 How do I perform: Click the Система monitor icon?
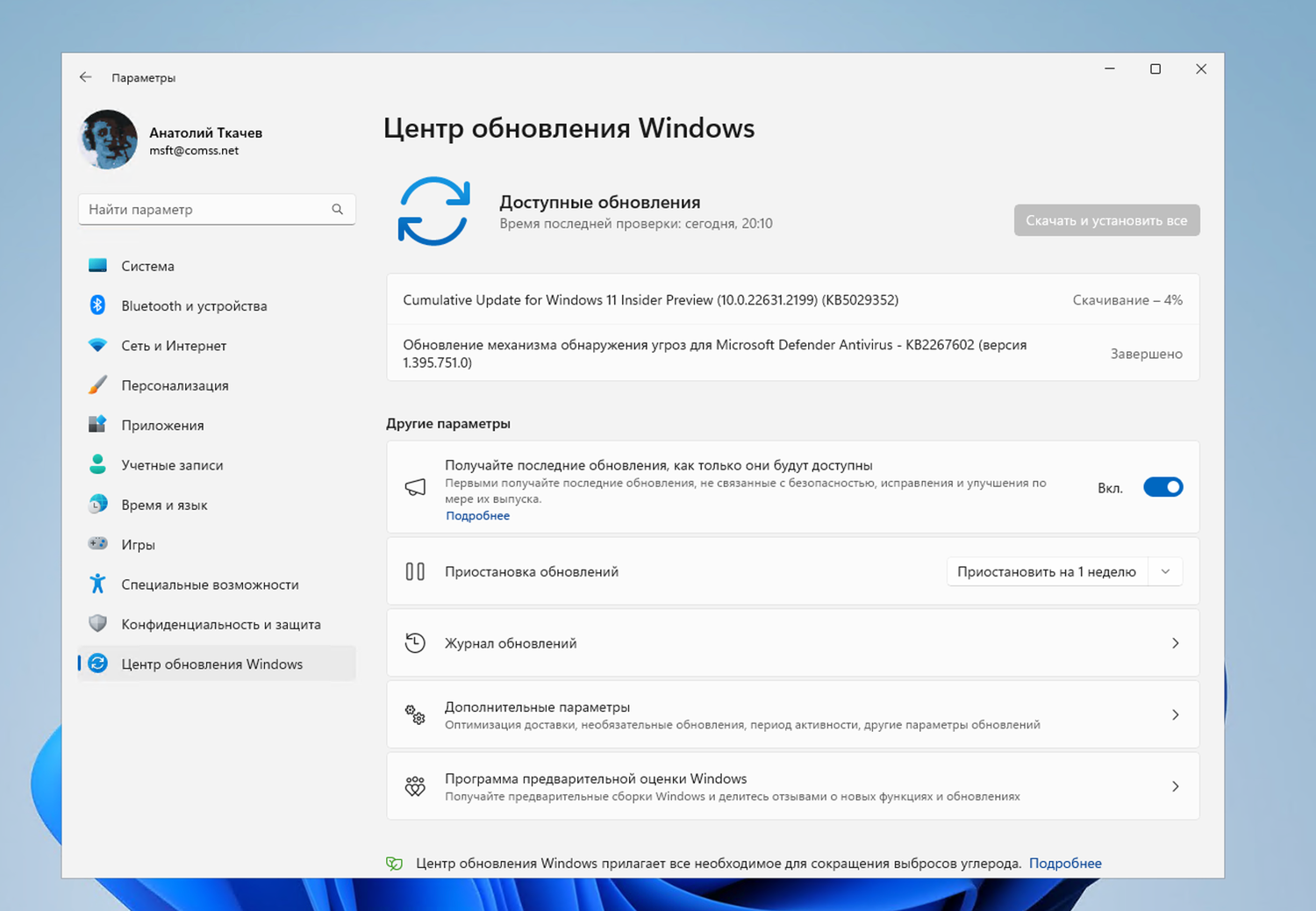[x=97, y=265]
